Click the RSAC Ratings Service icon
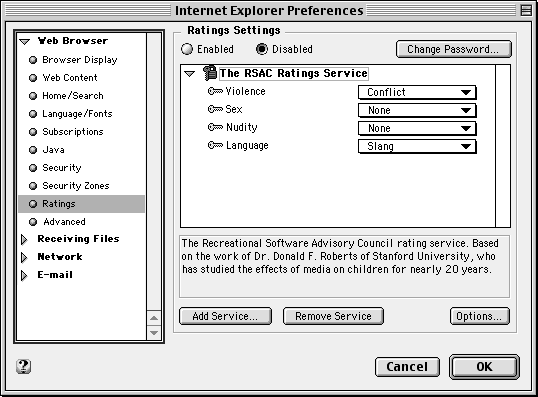Screen dimensions: 538x397 [210, 73]
